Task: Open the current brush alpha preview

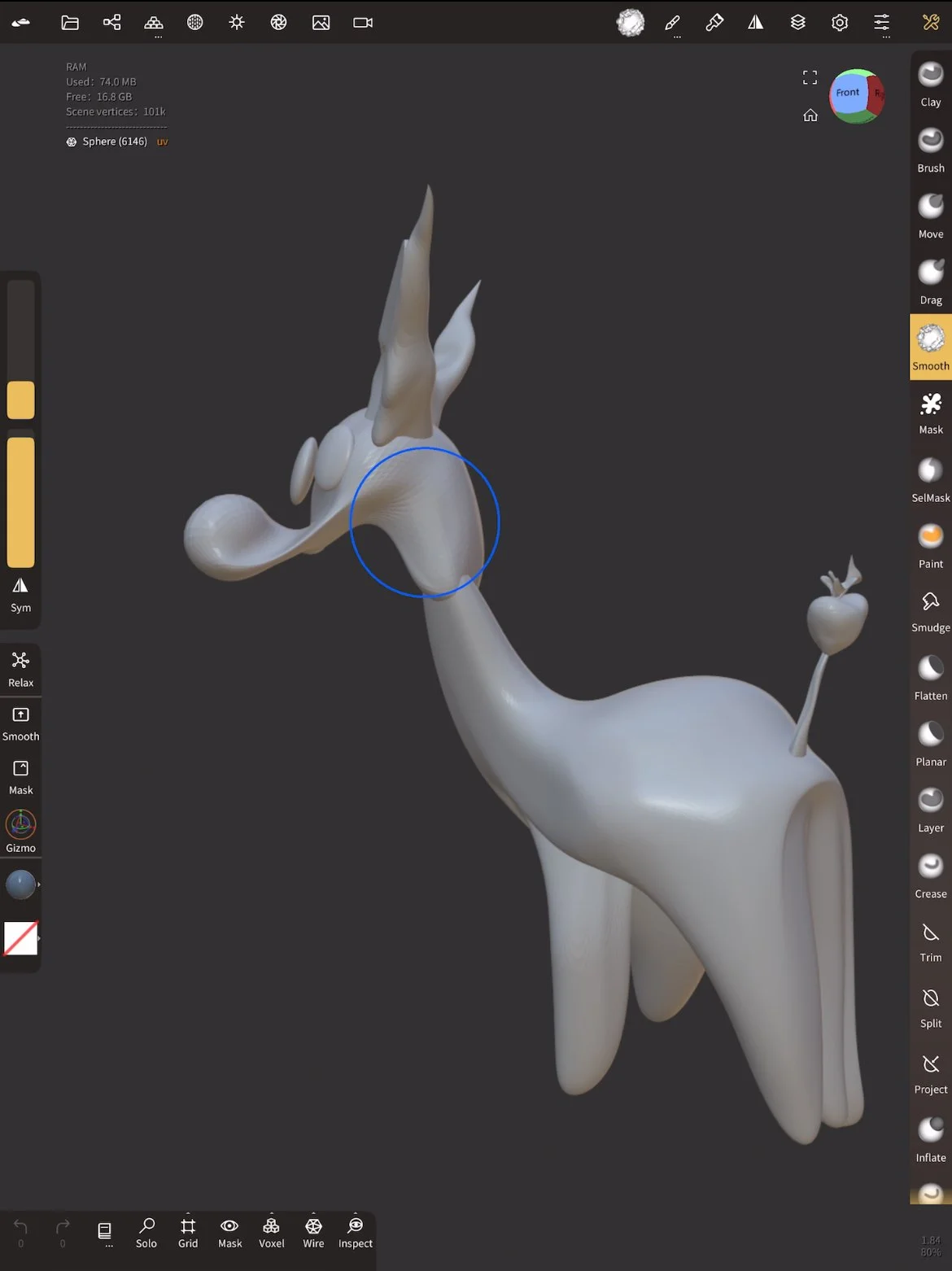Action: coord(631,23)
